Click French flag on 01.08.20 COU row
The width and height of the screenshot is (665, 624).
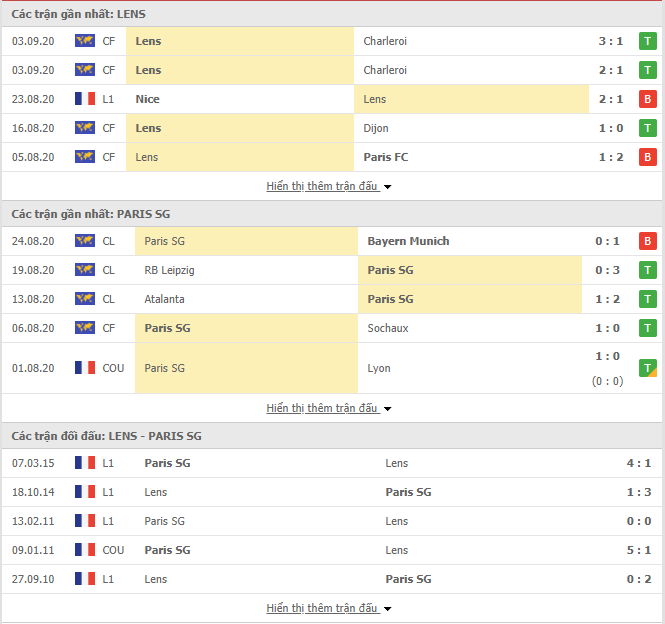[85, 368]
